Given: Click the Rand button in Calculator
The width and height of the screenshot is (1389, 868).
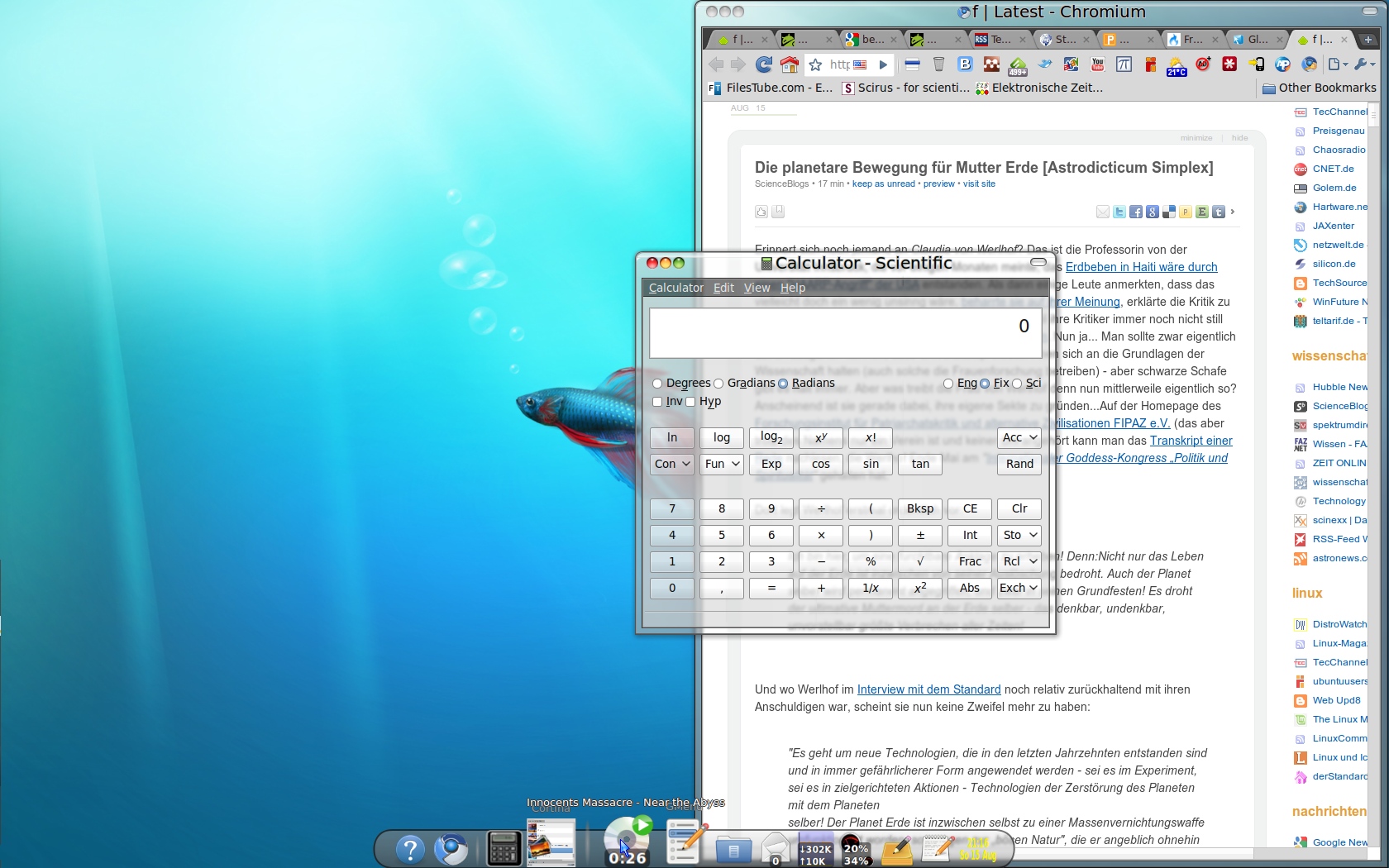Looking at the screenshot, I should click(x=1019, y=464).
